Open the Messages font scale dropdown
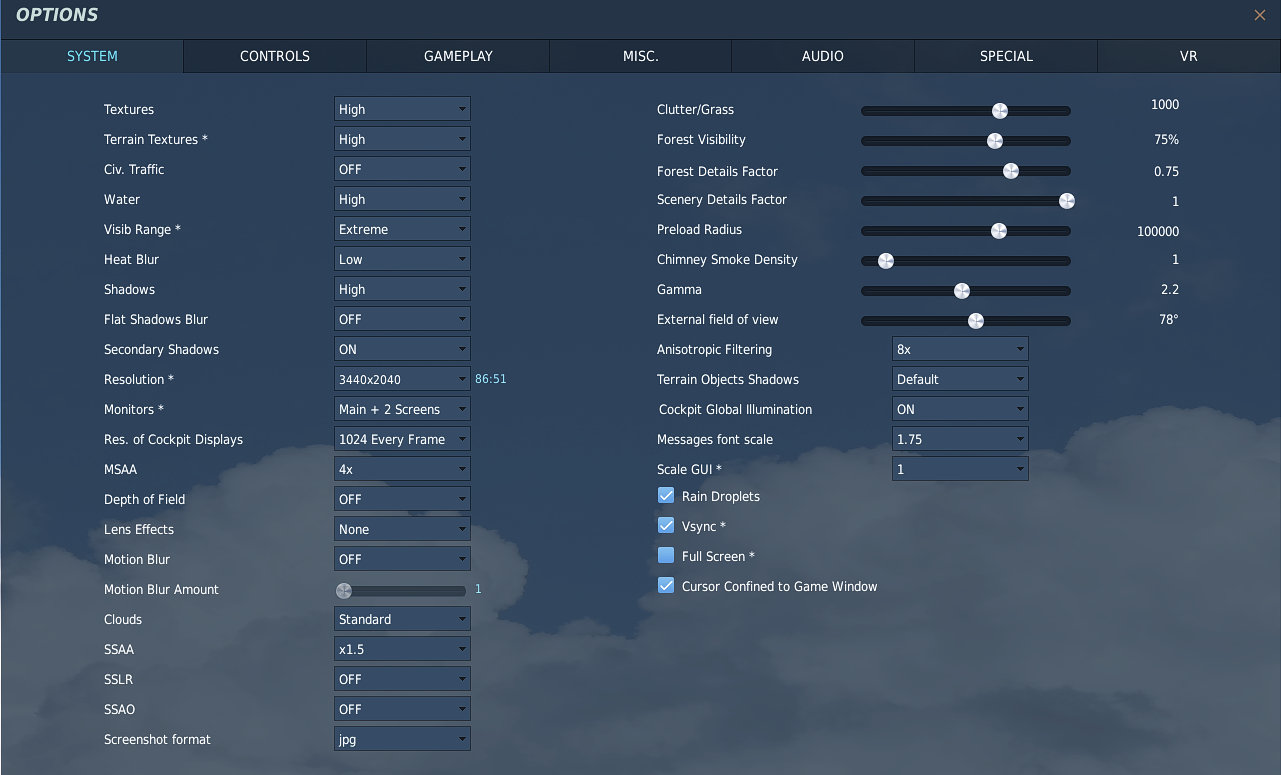Image resolution: width=1281 pixels, height=775 pixels. tap(960, 439)
